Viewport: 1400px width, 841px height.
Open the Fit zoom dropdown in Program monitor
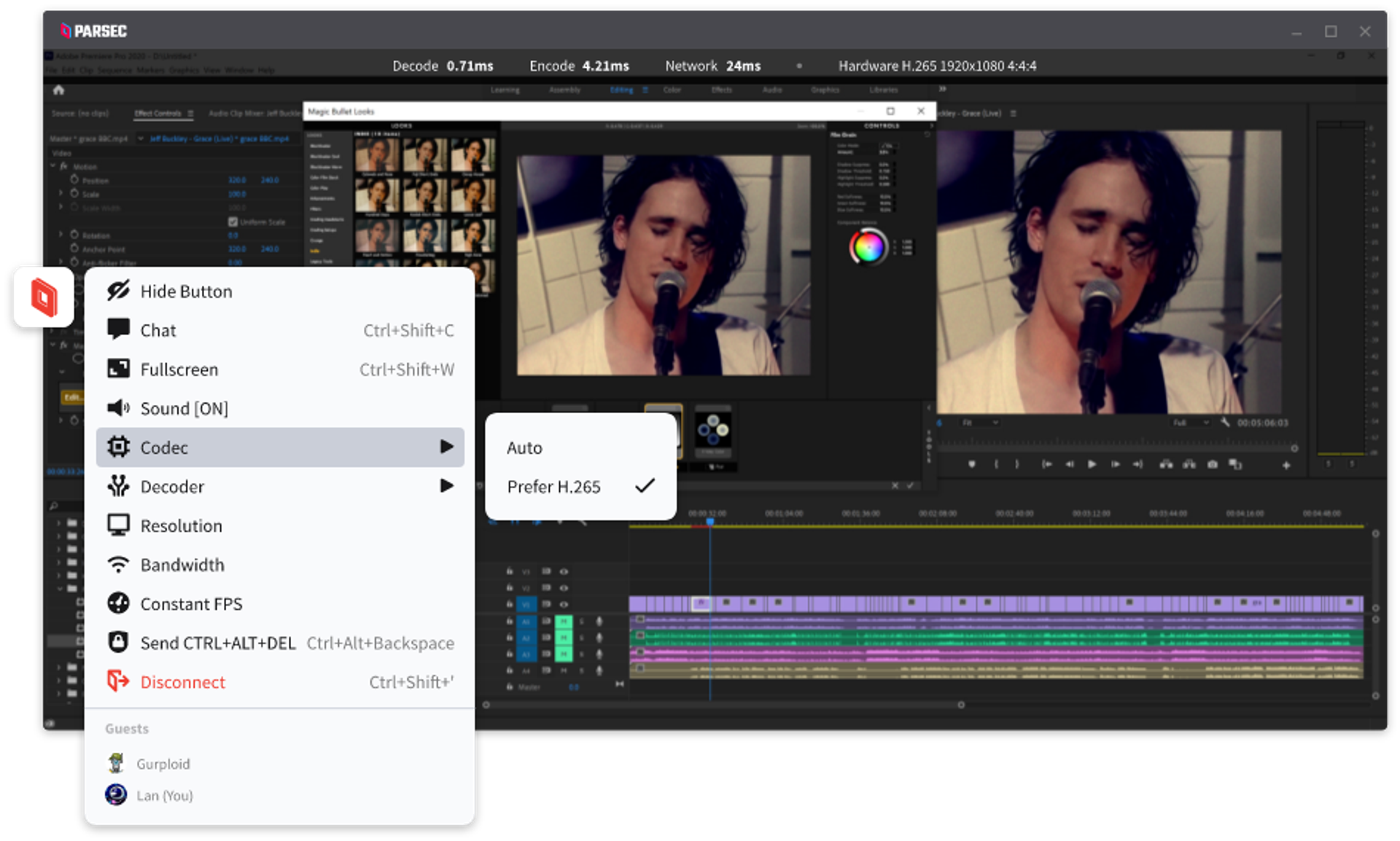pyautogui.click(x=979, y=422)
